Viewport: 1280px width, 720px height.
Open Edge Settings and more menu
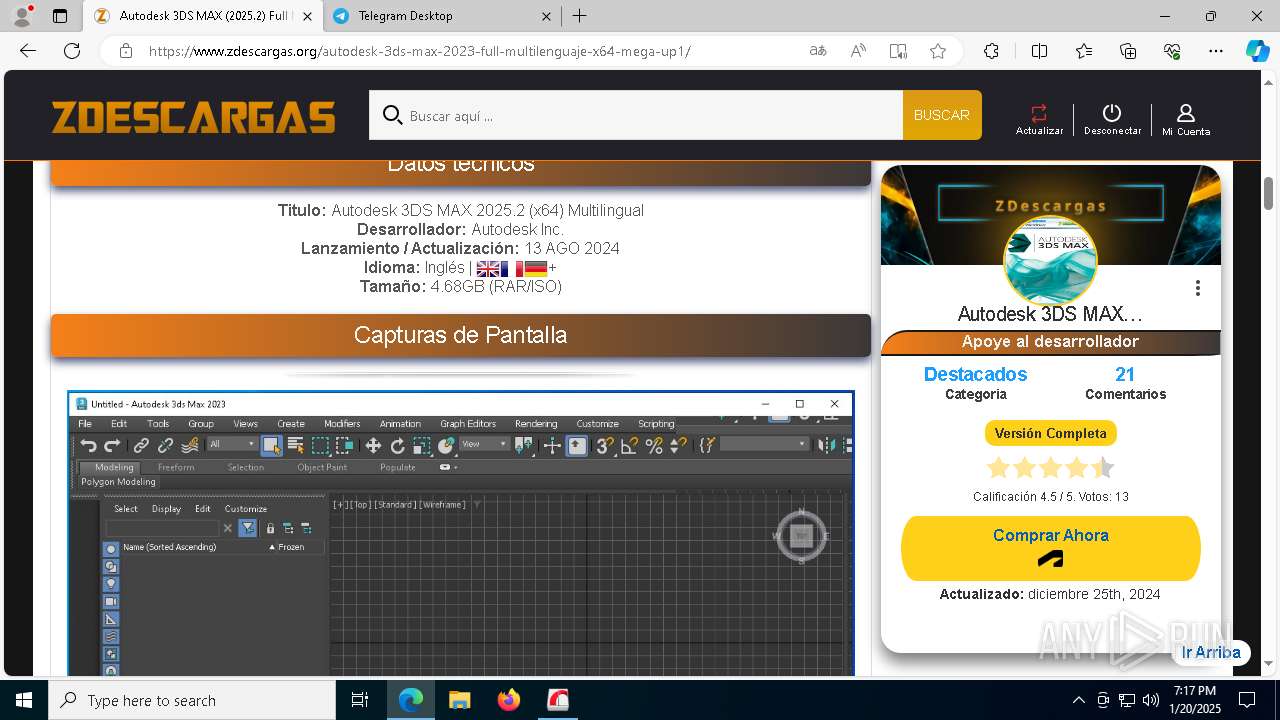pyautogui.click(x=1216, y=51)
